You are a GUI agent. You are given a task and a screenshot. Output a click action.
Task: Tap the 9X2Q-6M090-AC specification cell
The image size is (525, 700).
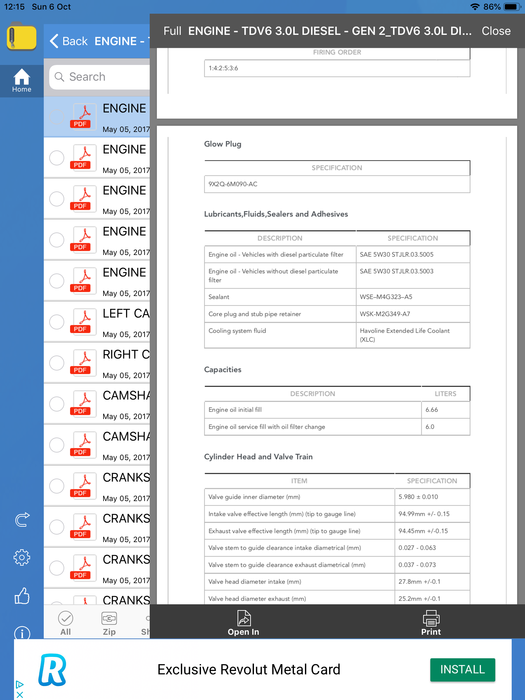pyautogui.click(x=337, y=184)
